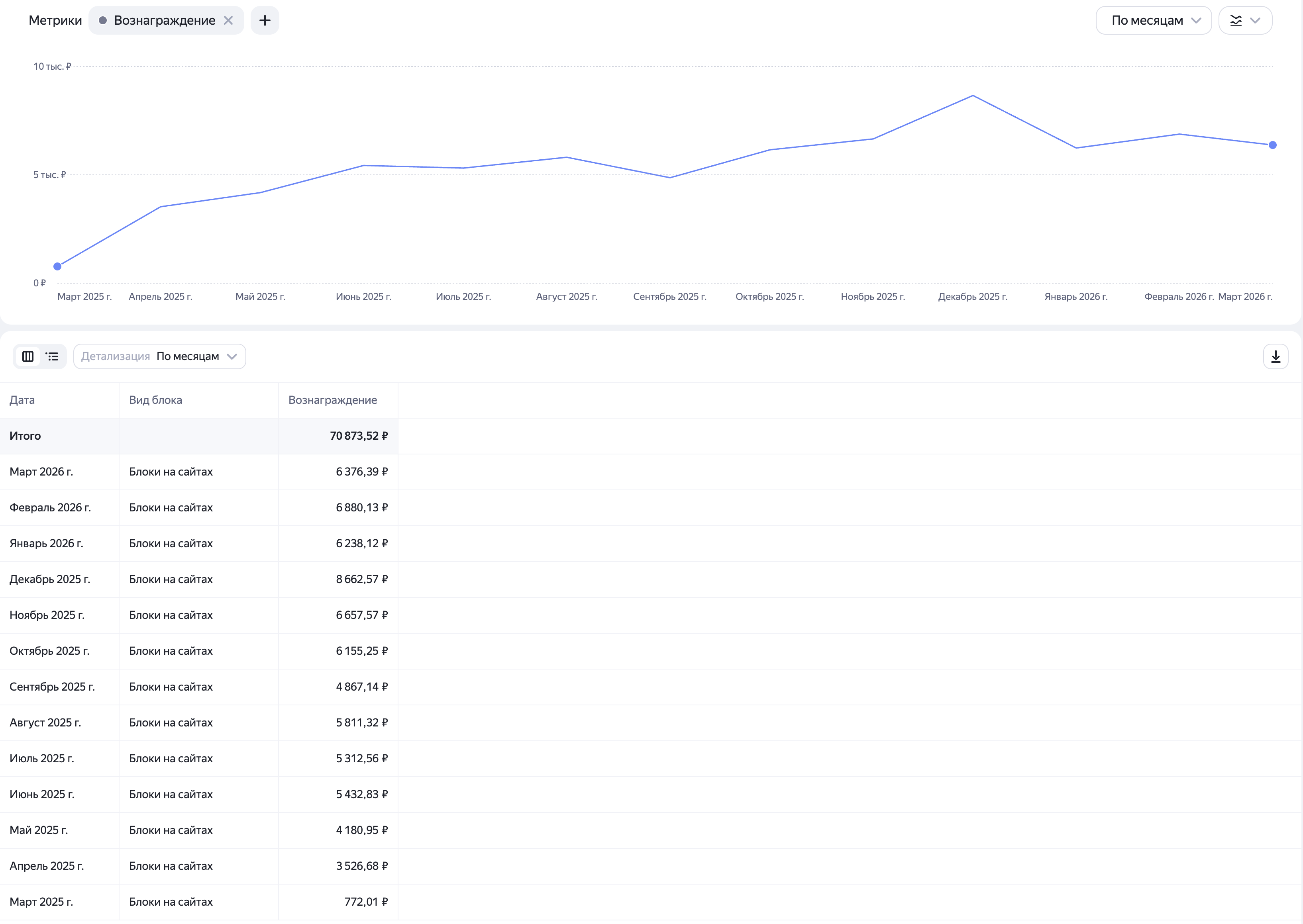Select the Вознаграждение metric chip

pos(164,20)
